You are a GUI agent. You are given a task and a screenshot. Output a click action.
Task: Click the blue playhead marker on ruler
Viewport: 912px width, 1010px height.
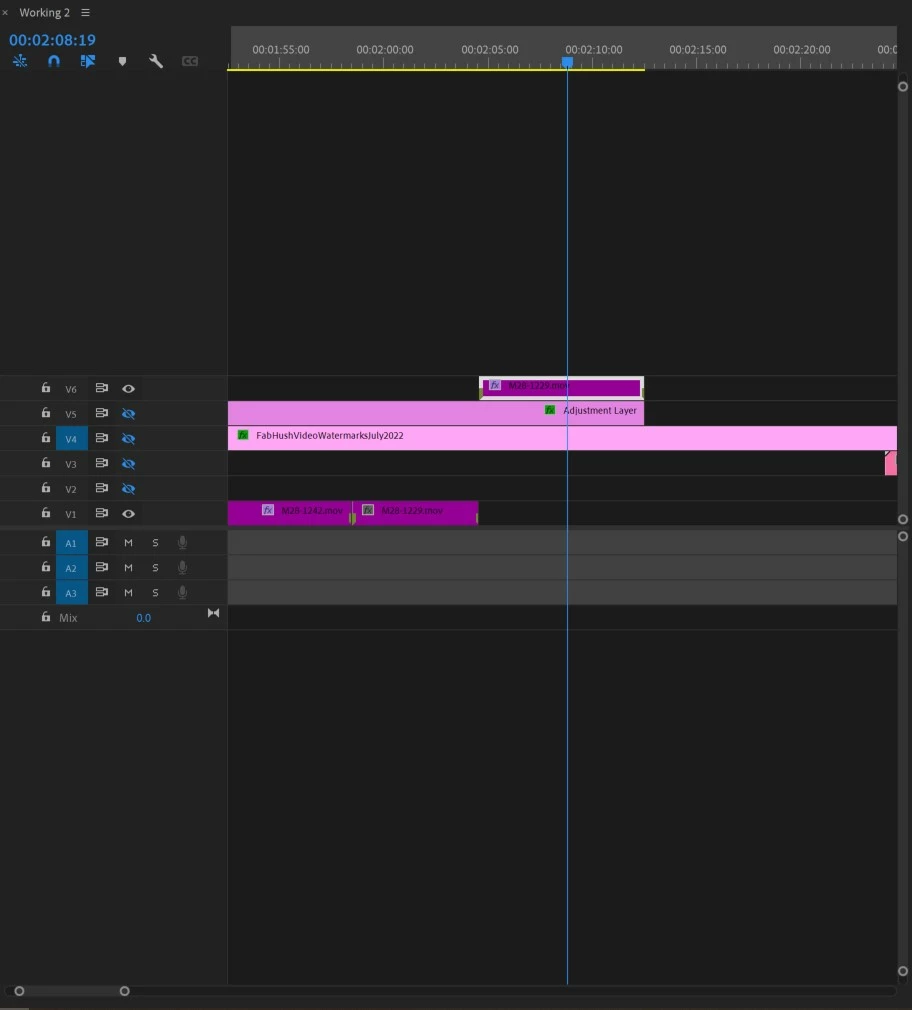click(x=567, y=62)
